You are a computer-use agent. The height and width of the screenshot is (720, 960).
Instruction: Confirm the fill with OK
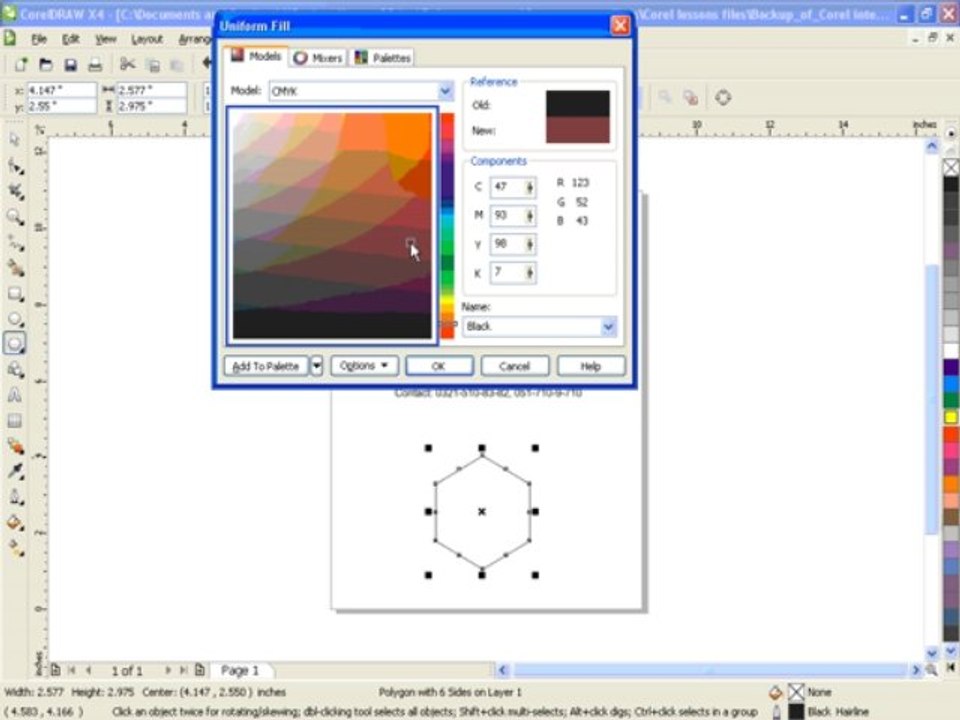coord(439,366)
